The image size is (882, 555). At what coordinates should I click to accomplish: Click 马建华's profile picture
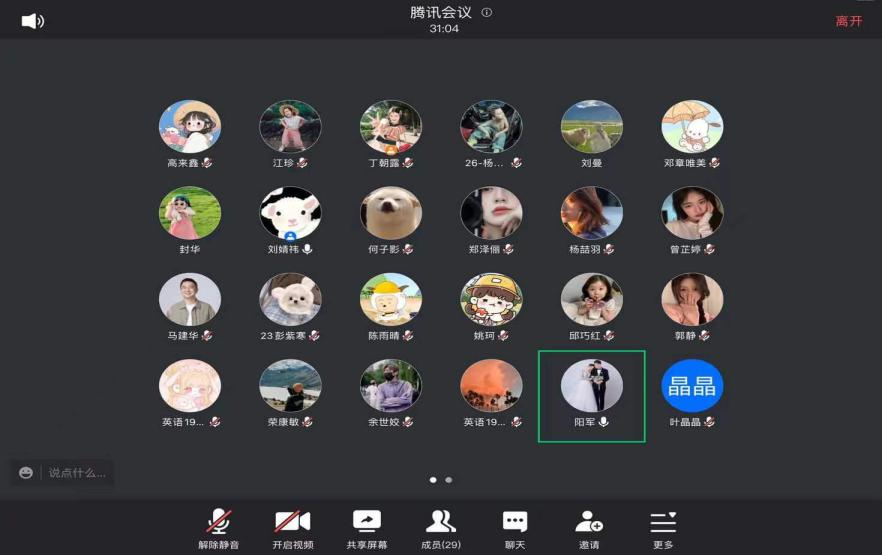pyautogui.click(x=190, y=299)
